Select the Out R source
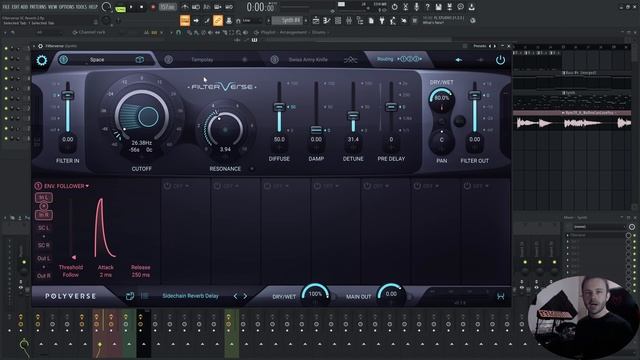Image resolution: width=640 pixels, height=360 pixels. (x=44, y=276)
